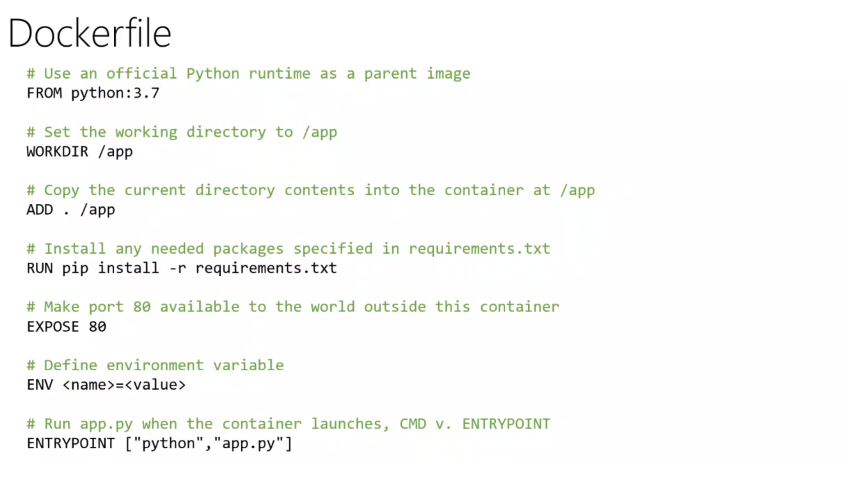Viewport: 852px width, 479px height.
Task: Click the RUN keyword before pip install
Action: (40, 268)
